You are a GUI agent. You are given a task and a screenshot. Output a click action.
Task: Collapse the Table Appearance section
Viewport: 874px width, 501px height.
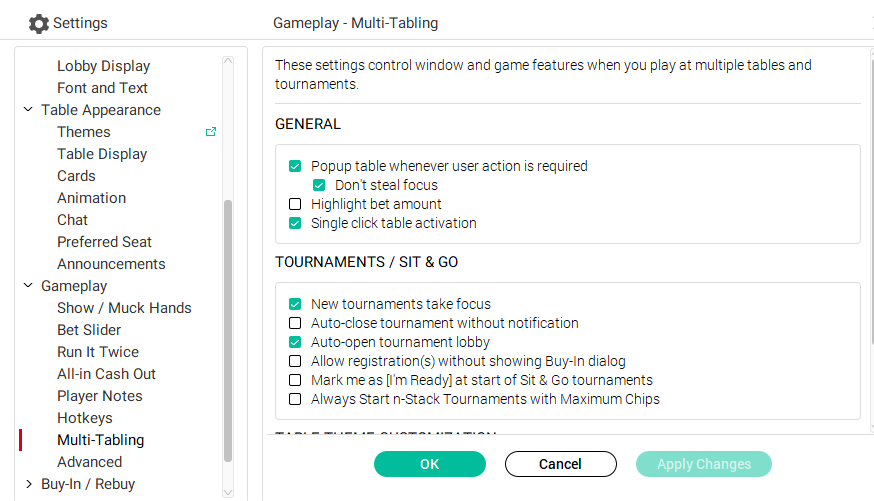pos(28,110)
